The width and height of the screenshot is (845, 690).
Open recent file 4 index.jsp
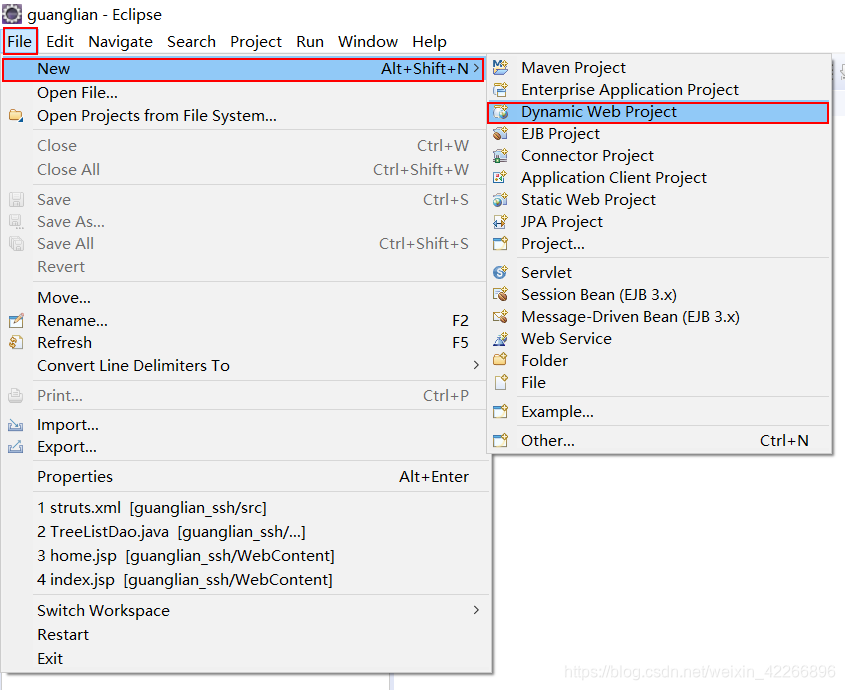(246, 579)
